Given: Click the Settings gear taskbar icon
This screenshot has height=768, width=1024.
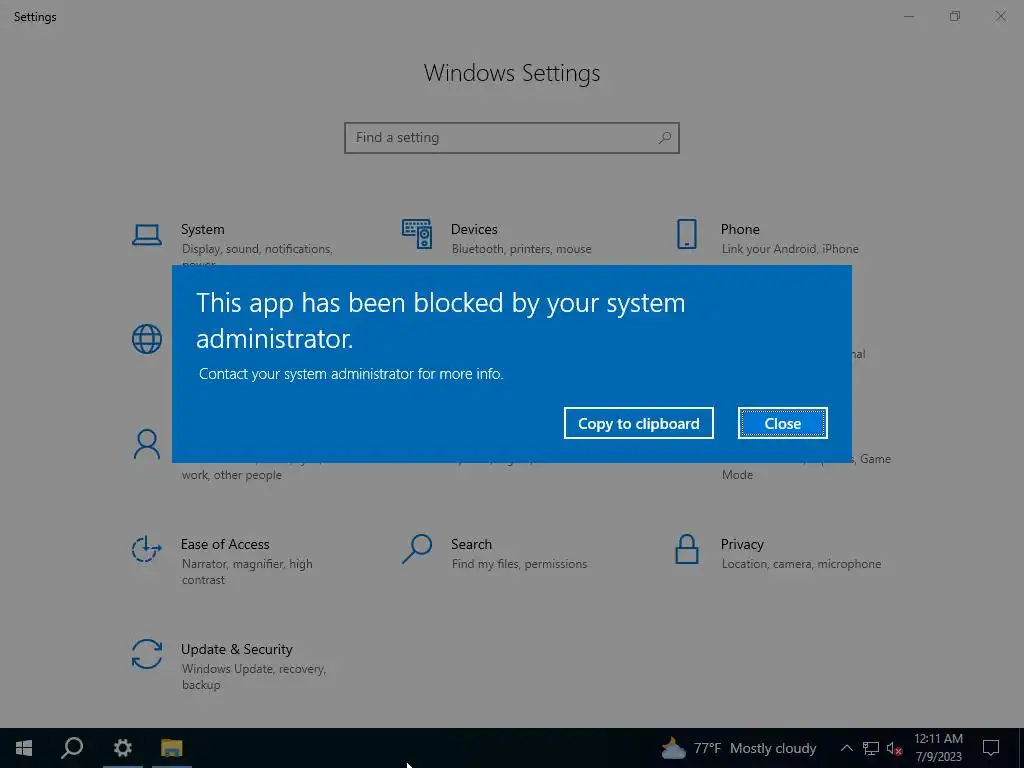Looking at the screenshot, I should pos(122,748).
